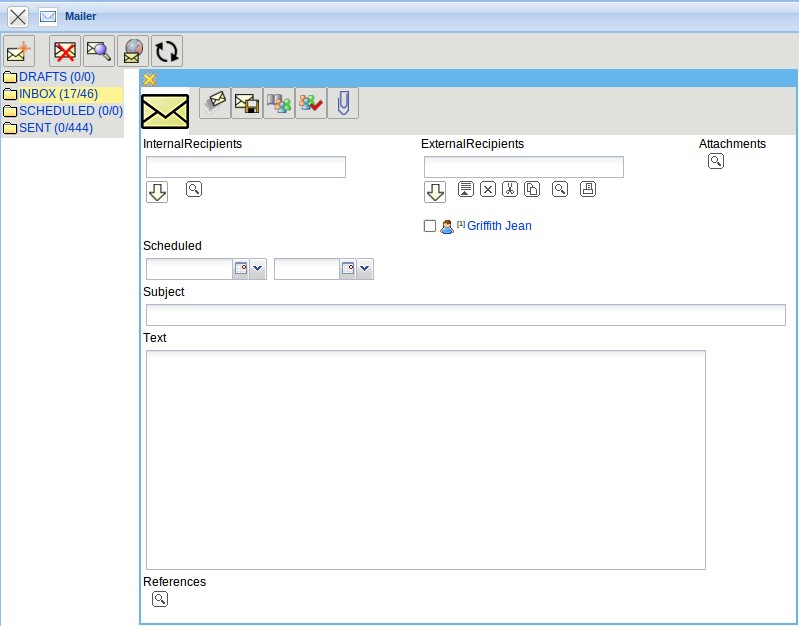Expand the second Scheduled field dropdown arrow
The image size is (799, 626).
point(365,269)
